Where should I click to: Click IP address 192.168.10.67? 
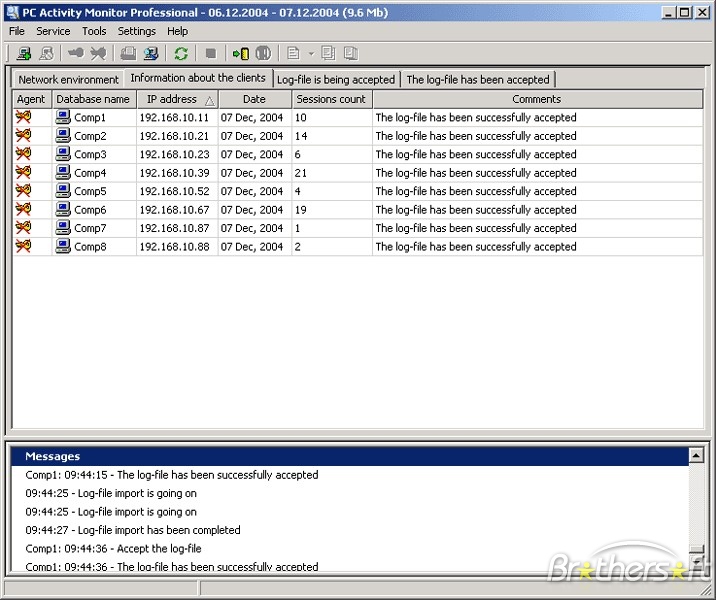coord(174,210)
